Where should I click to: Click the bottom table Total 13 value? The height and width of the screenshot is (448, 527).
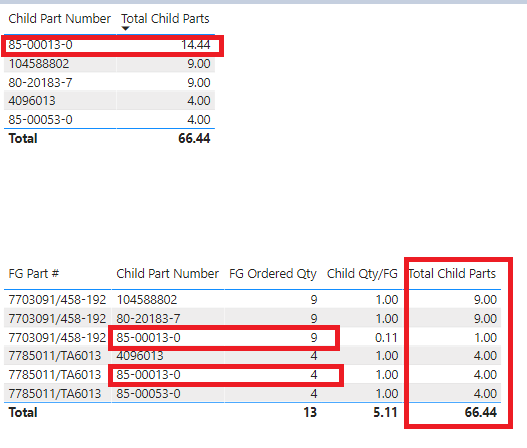(310, 412)
